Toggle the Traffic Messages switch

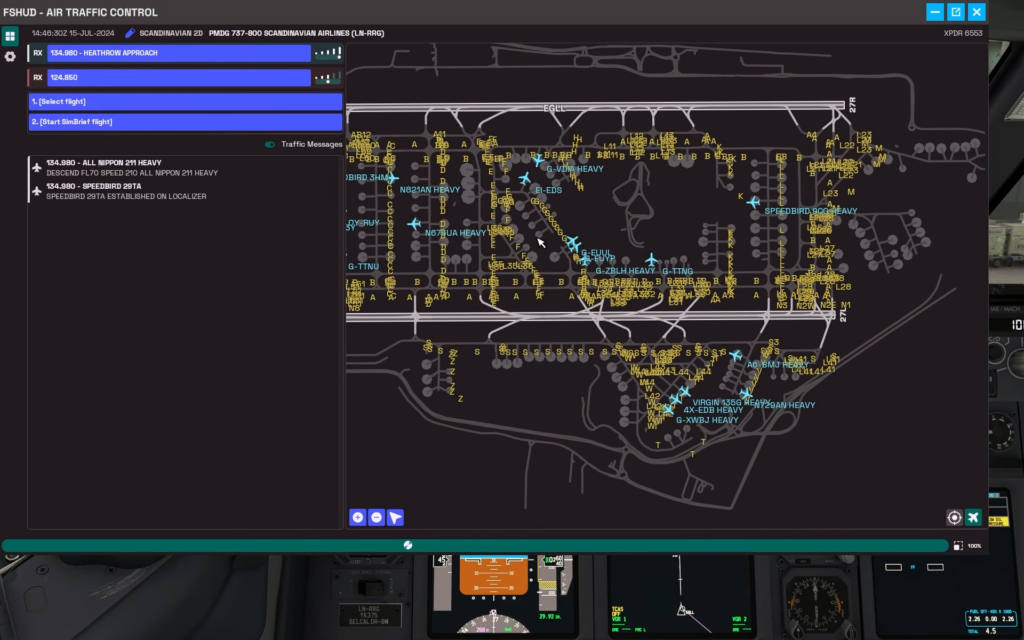[x=270, y=144]
